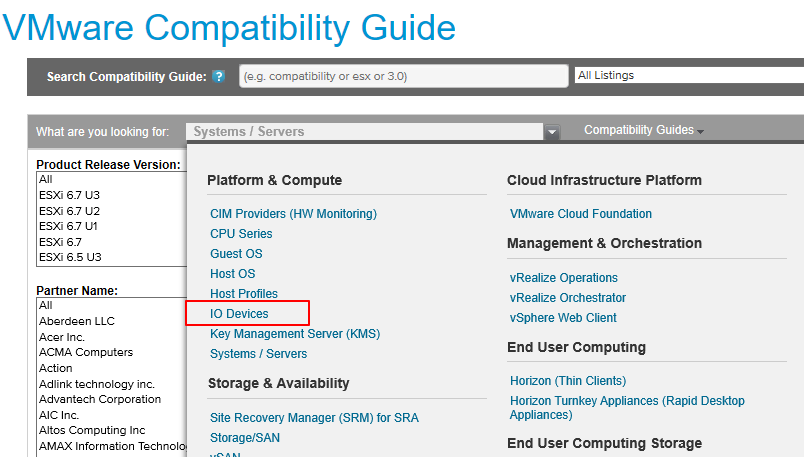Open Horizon Turnkey Appliances (Rapid Desktop Appliances)
The image size is (804, 457).
627,408
